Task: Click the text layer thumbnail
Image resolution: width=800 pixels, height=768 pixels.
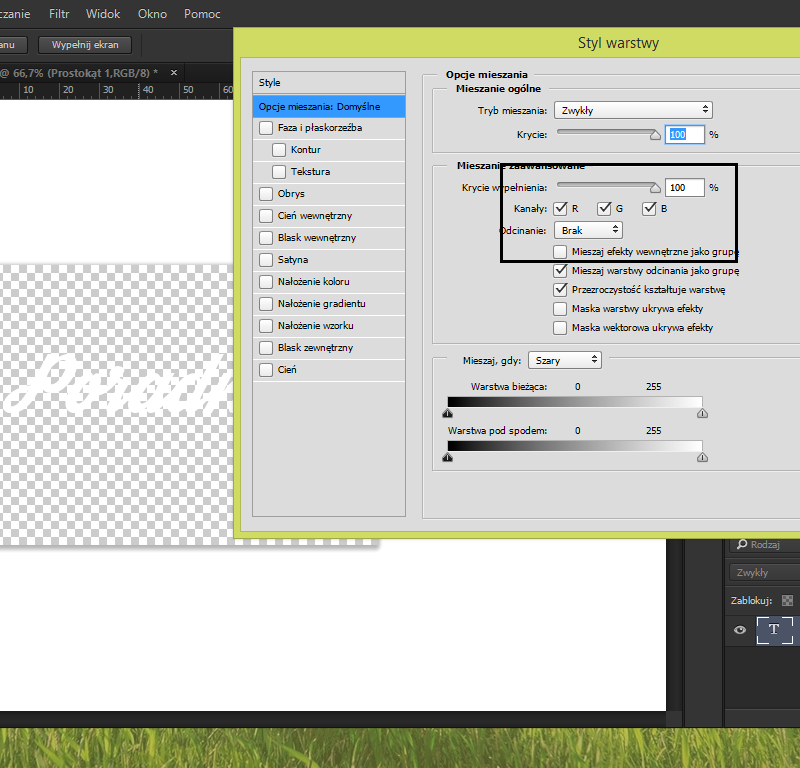Action: click(x=774, y=630)
